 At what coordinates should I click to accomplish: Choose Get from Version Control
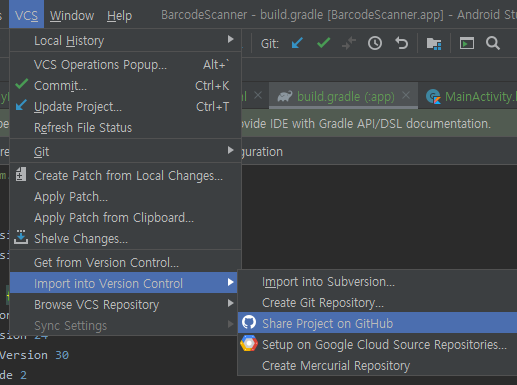(x=125, y=263)
